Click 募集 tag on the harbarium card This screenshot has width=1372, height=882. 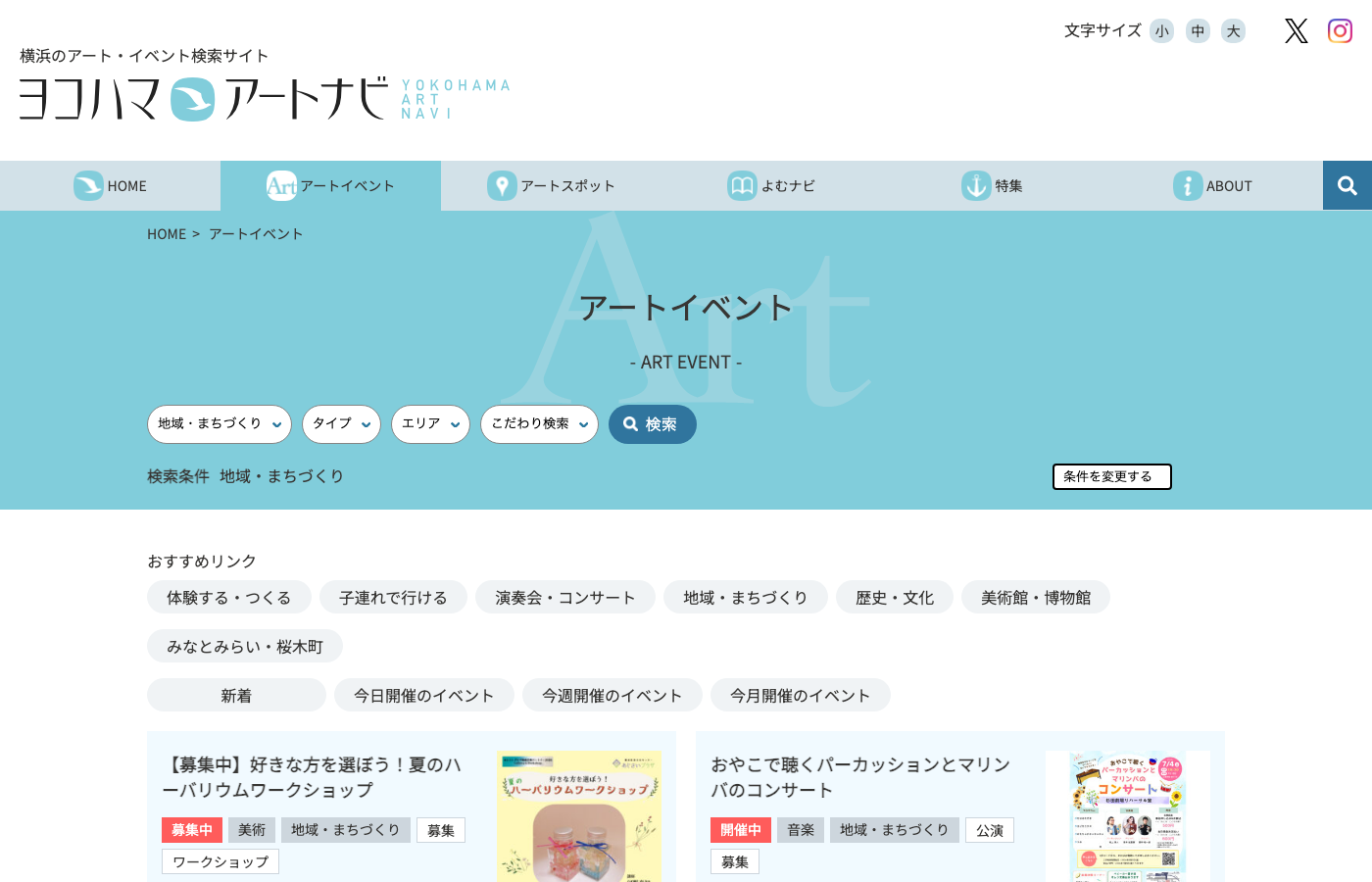pyautogui.click(x=441, y=830)
